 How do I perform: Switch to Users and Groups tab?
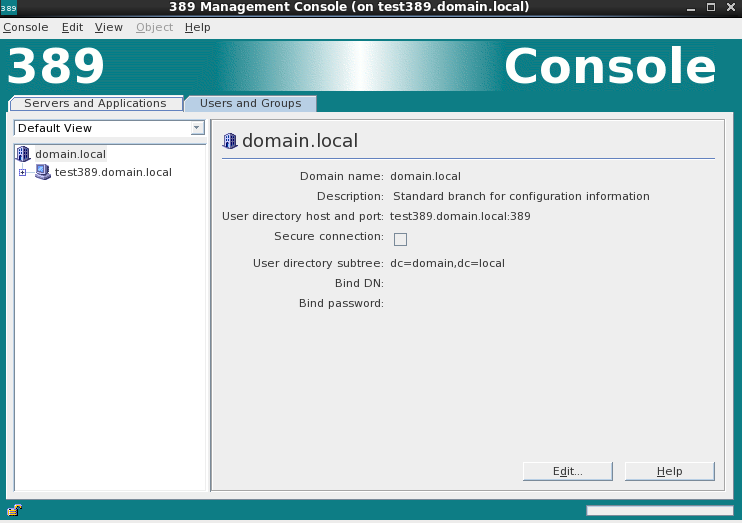coord(250,103)
